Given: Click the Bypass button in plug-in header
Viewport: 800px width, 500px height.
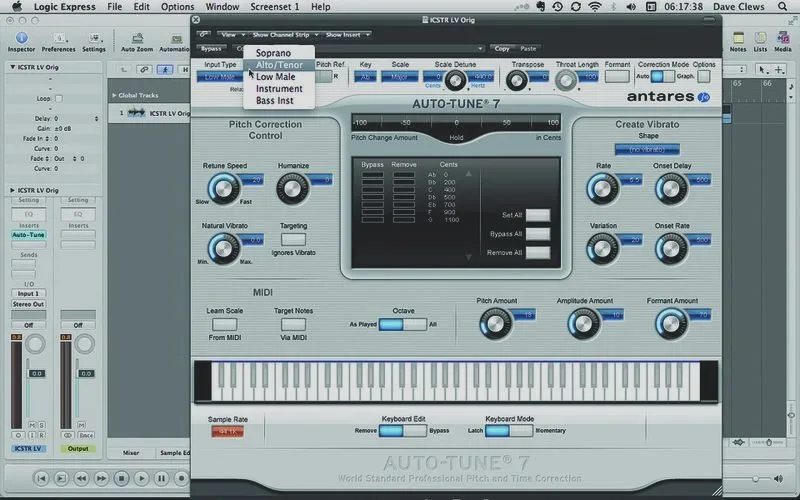Looking at the screenshot, I should point(211,48).
